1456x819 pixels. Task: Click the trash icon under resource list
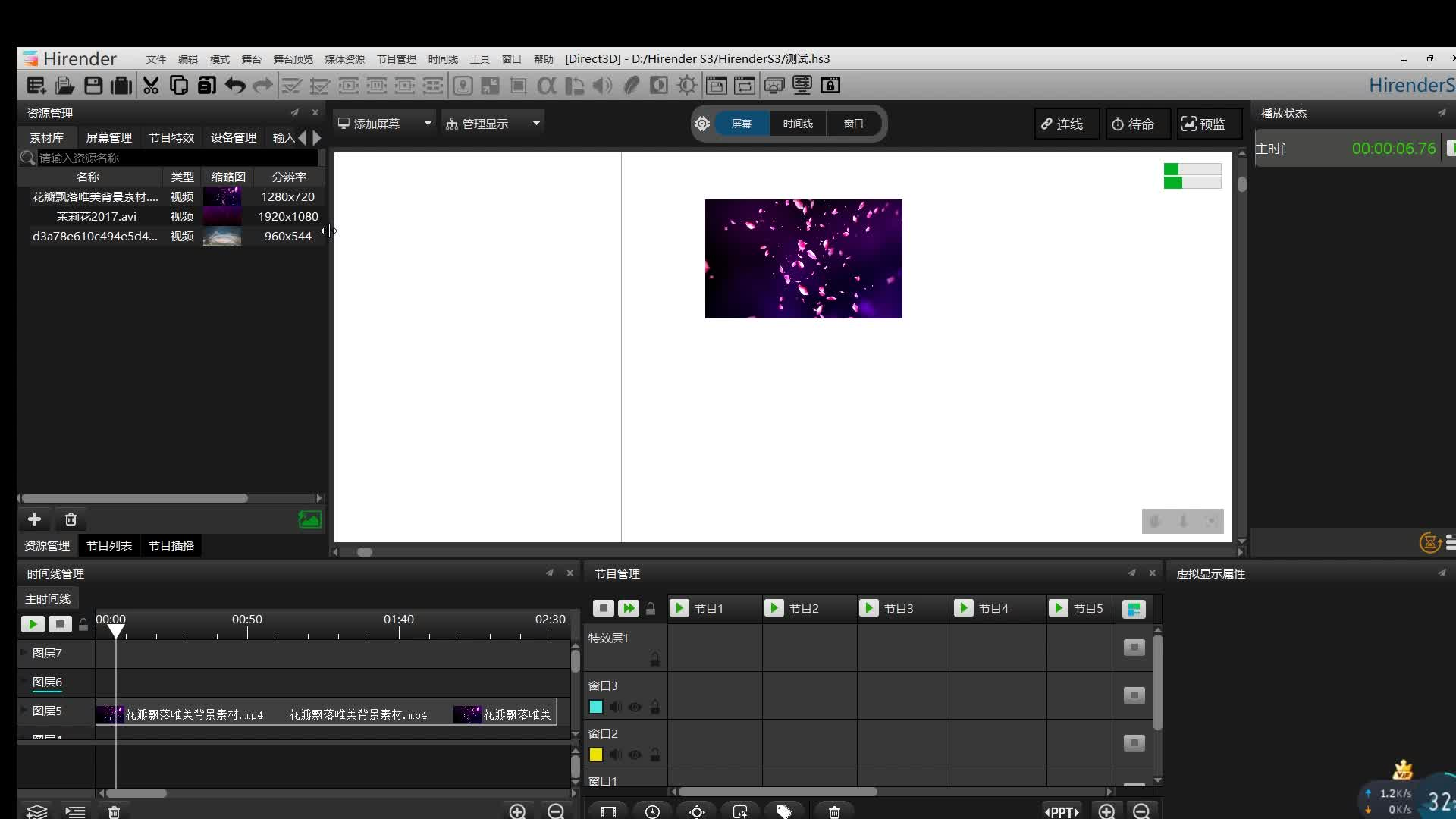coord(71,519)
